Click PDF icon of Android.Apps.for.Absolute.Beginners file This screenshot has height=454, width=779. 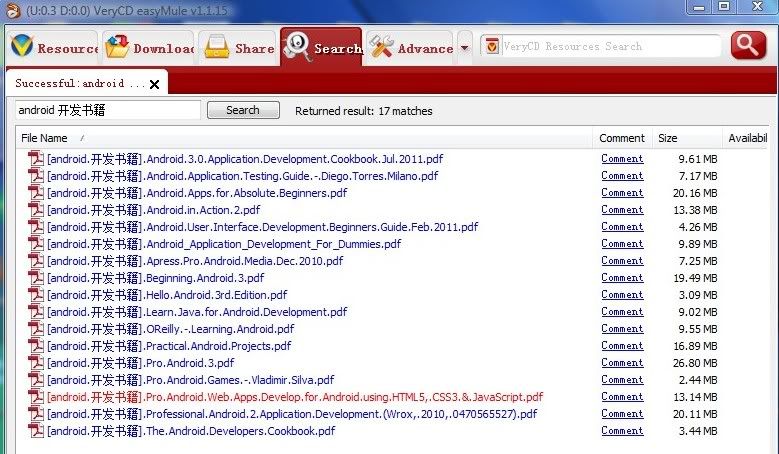pos(36,192)
